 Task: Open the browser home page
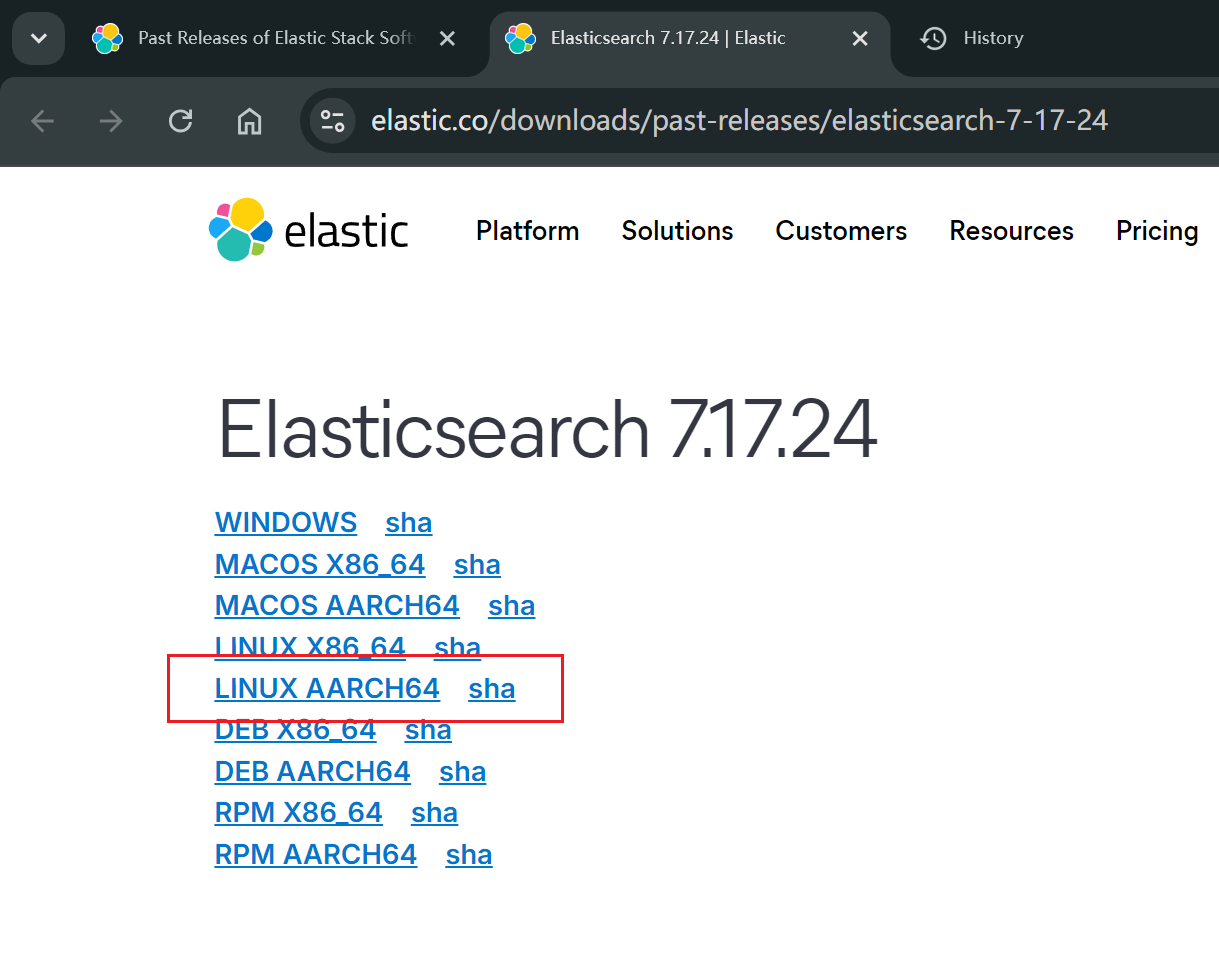coord(249,121)
